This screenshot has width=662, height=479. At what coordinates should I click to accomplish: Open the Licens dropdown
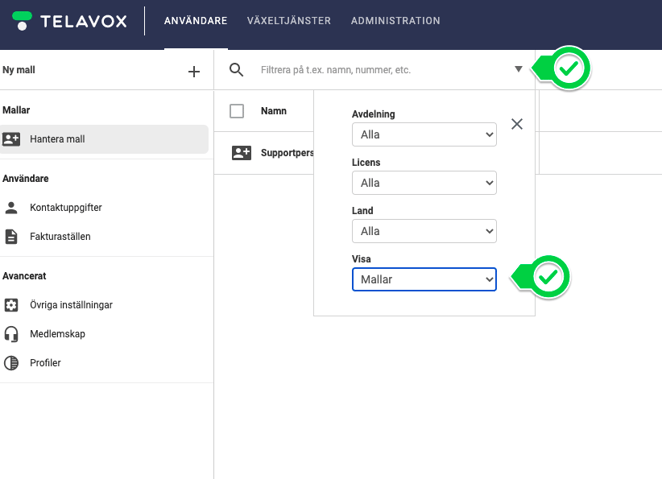tap(424, 183)
